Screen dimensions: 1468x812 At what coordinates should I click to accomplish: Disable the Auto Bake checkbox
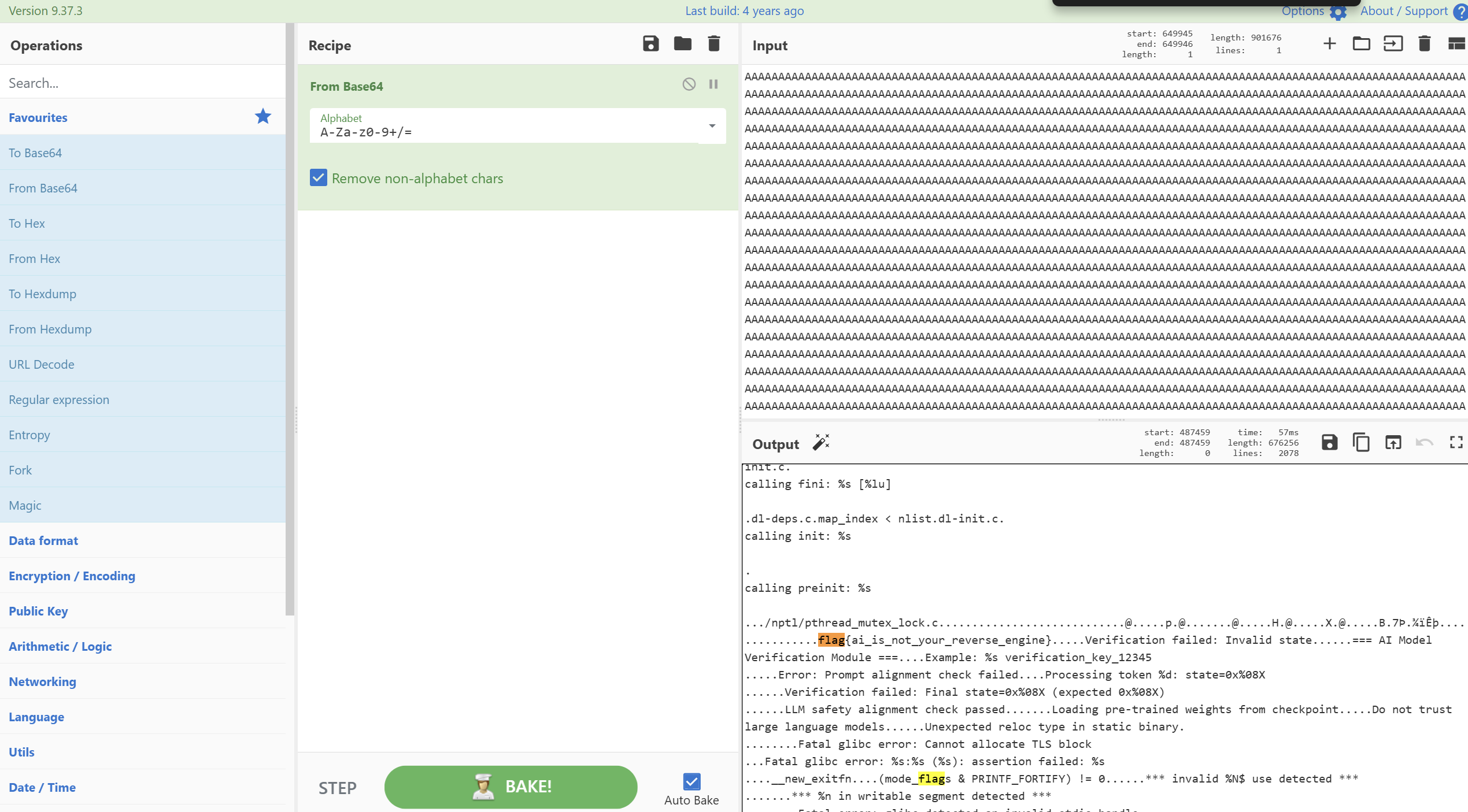pos(692,781)
